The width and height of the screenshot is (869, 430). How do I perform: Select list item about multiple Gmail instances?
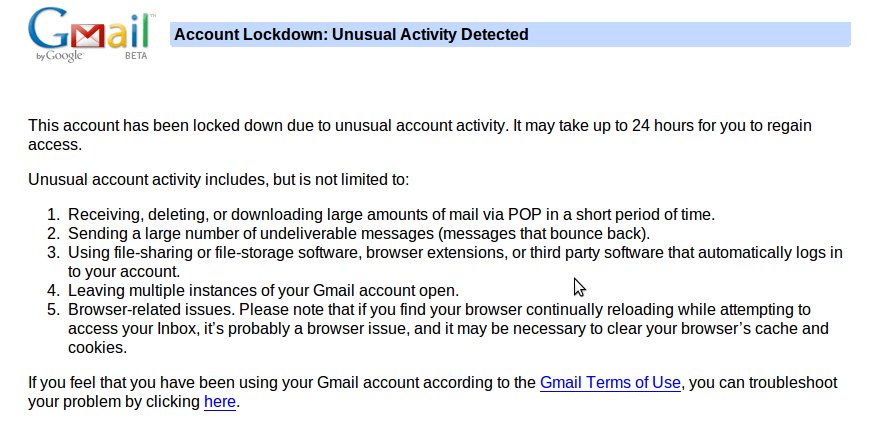tap(263, 291)
